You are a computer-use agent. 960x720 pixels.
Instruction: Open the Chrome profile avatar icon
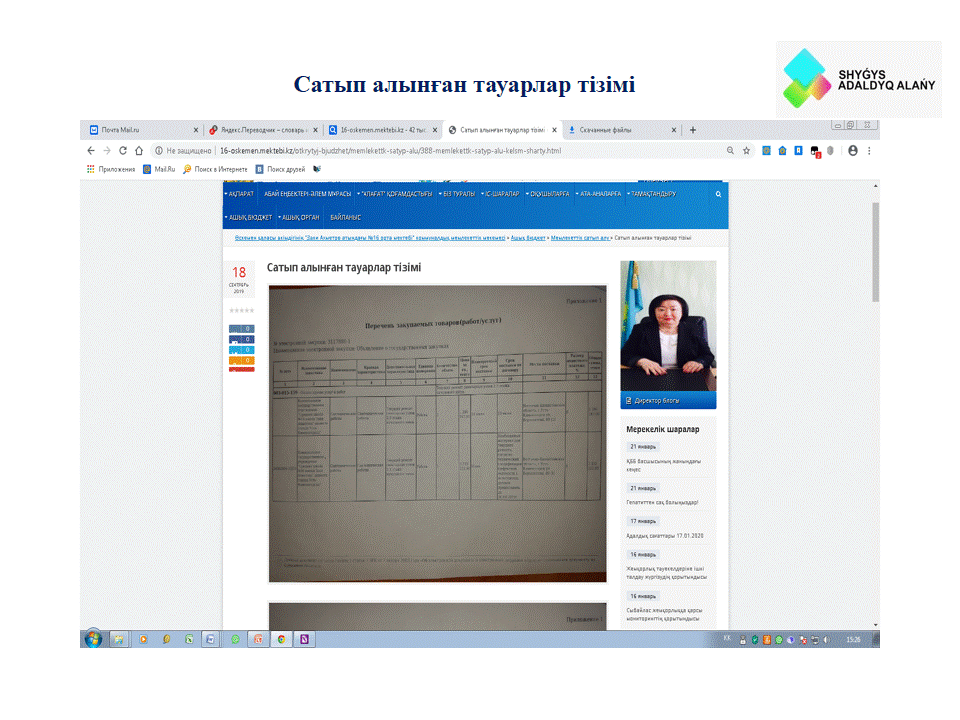coord(853,151)
